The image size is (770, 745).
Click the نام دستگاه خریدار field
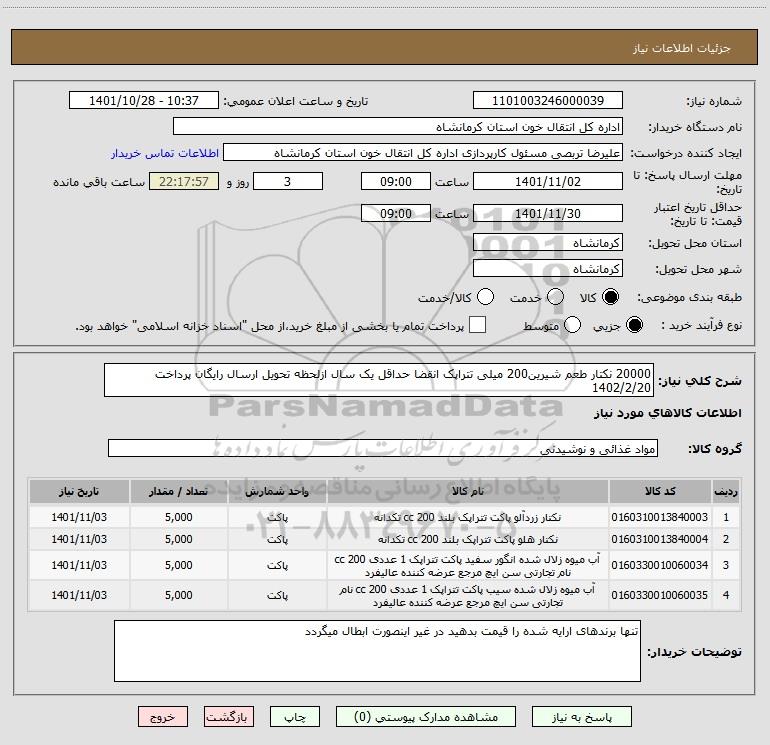click(x=398, y=127)
